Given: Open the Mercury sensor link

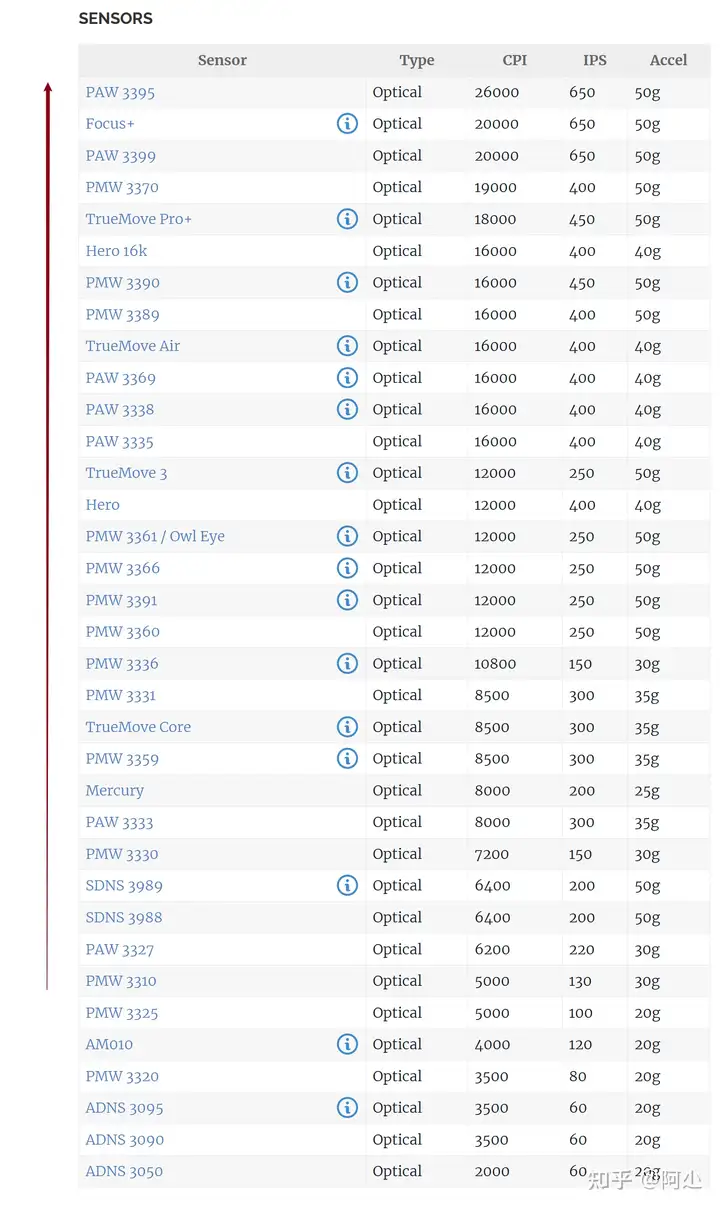Looking at the screenshot, I should tap(115, 790).
